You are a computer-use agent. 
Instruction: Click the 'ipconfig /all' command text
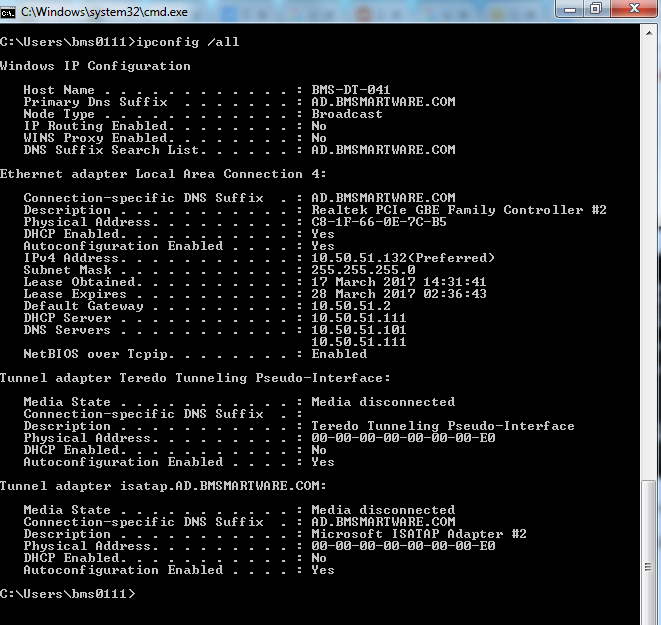(x=188, y=42)
